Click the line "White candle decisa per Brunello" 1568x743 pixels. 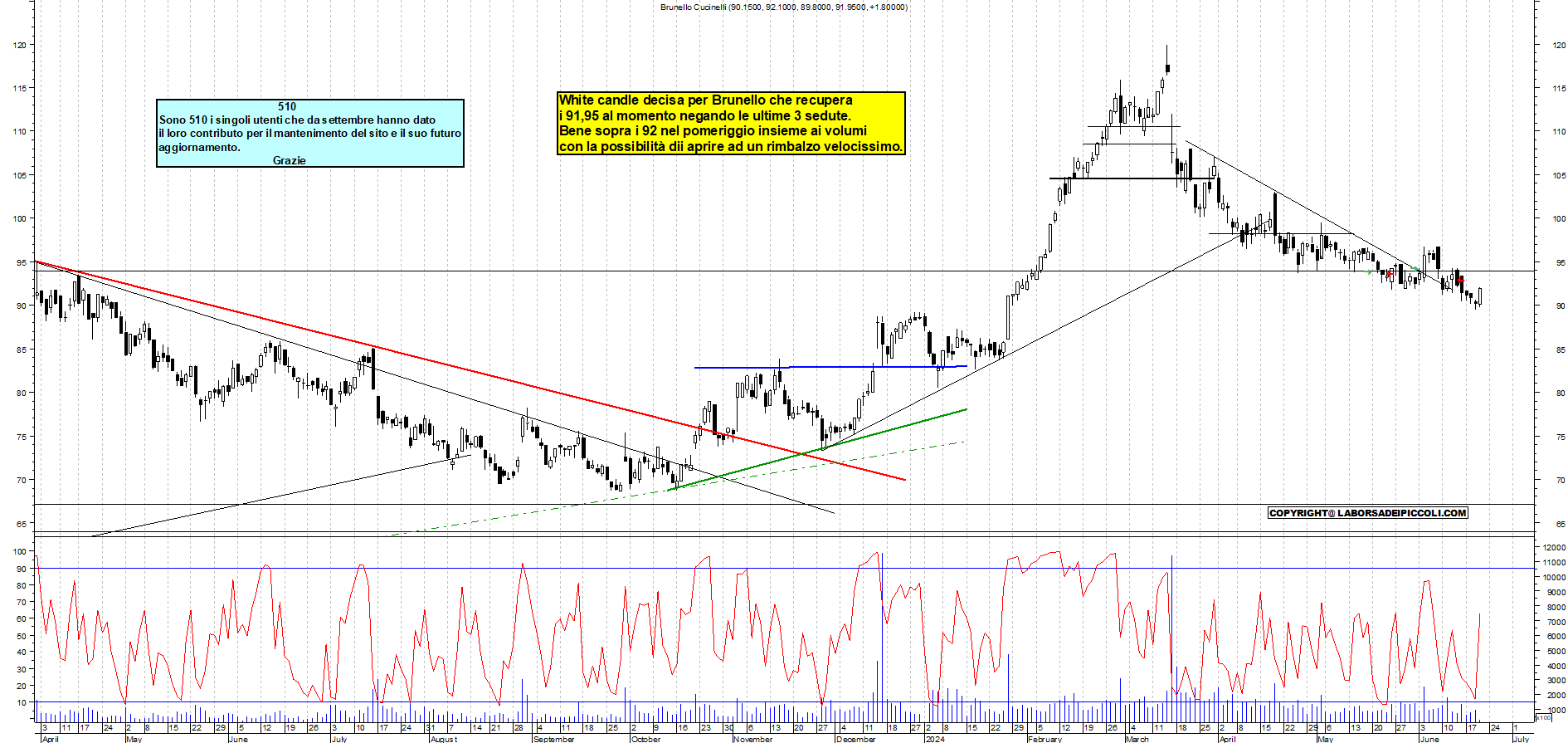click(705, 100)
